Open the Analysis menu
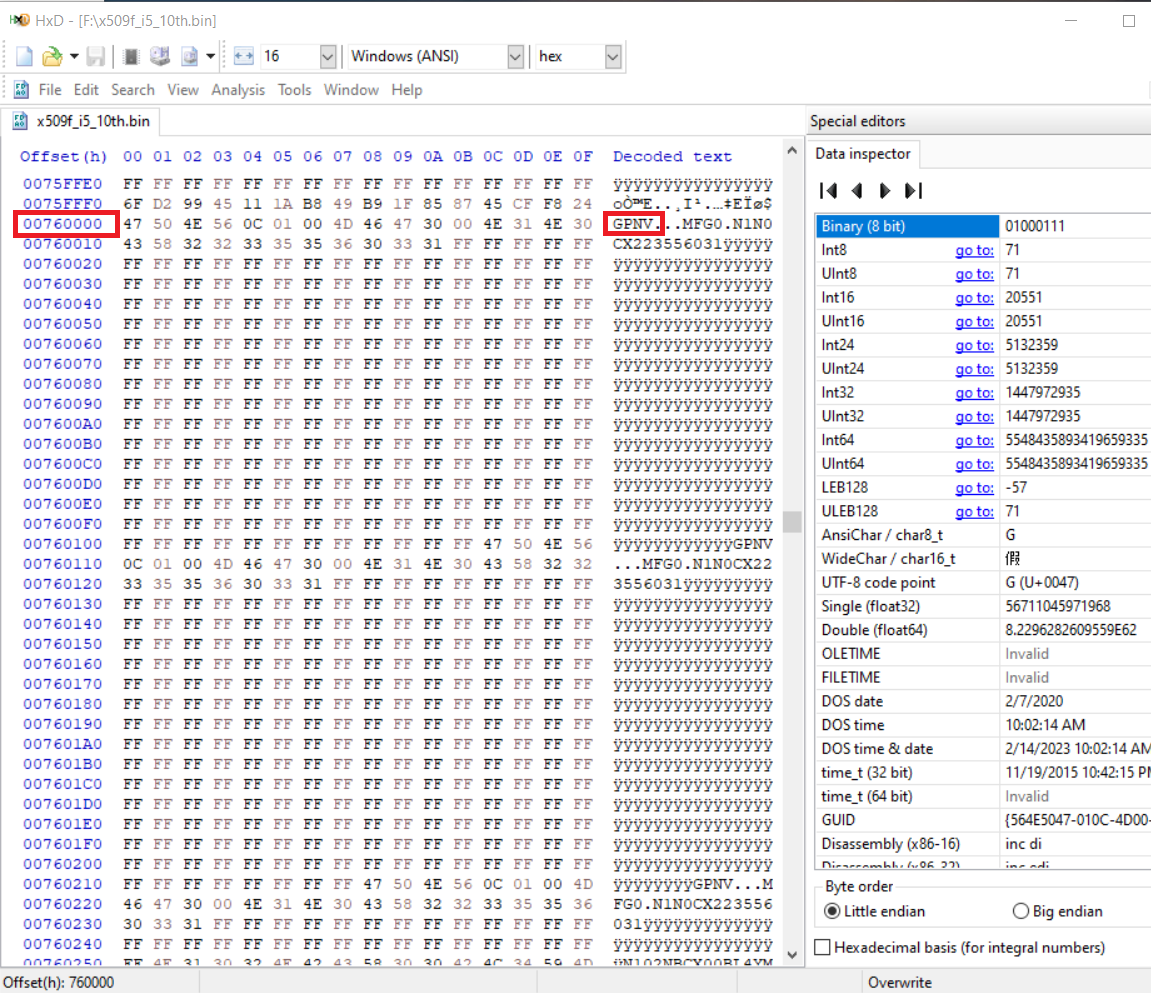 pyautogui.click(x=238, y=90)
